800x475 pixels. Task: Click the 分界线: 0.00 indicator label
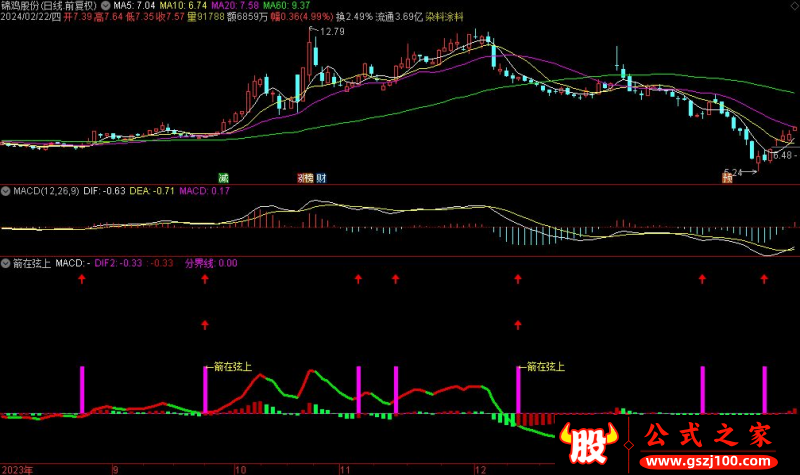point(212,264)
